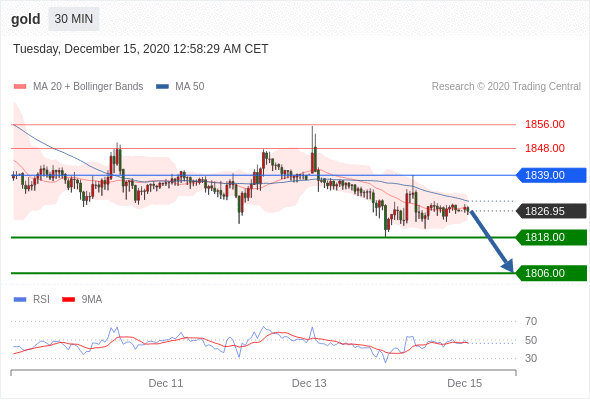The width and height of the screenshot is (590, 400).
Task: Click the Dec 15 date axis label
Action: click(x=464, y=383)
